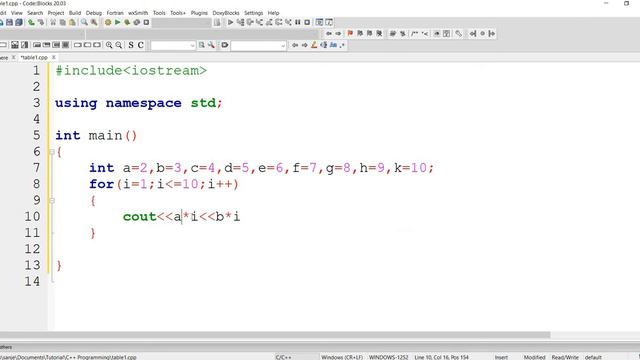
Task: Open the Build menu
Action: coord(75,13)
